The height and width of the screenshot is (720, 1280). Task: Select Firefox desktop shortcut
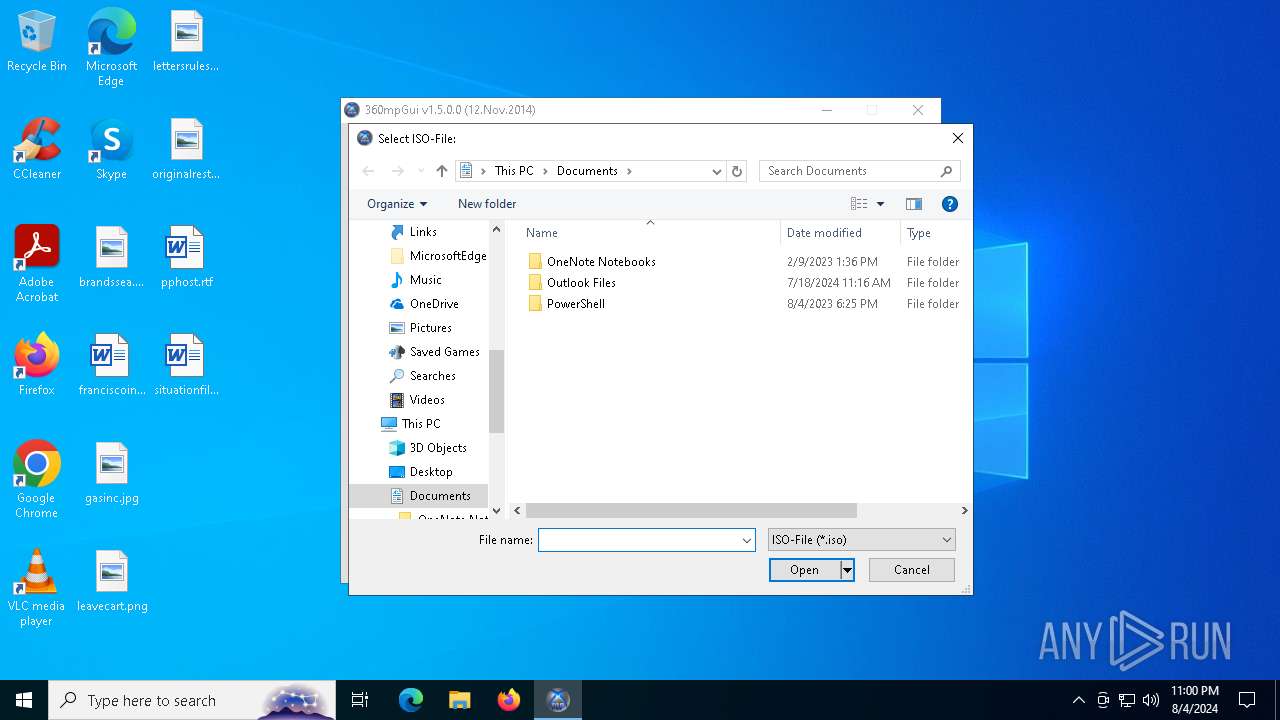pos(37,366)
